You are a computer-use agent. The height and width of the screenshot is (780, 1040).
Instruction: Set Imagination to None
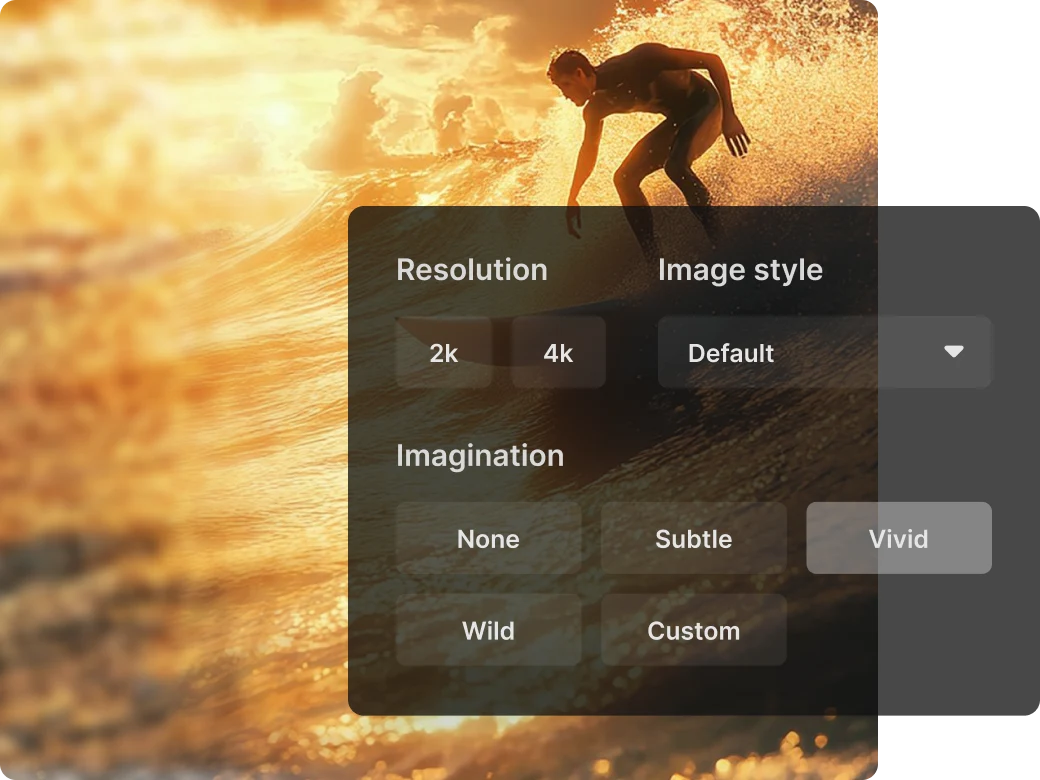488,539
